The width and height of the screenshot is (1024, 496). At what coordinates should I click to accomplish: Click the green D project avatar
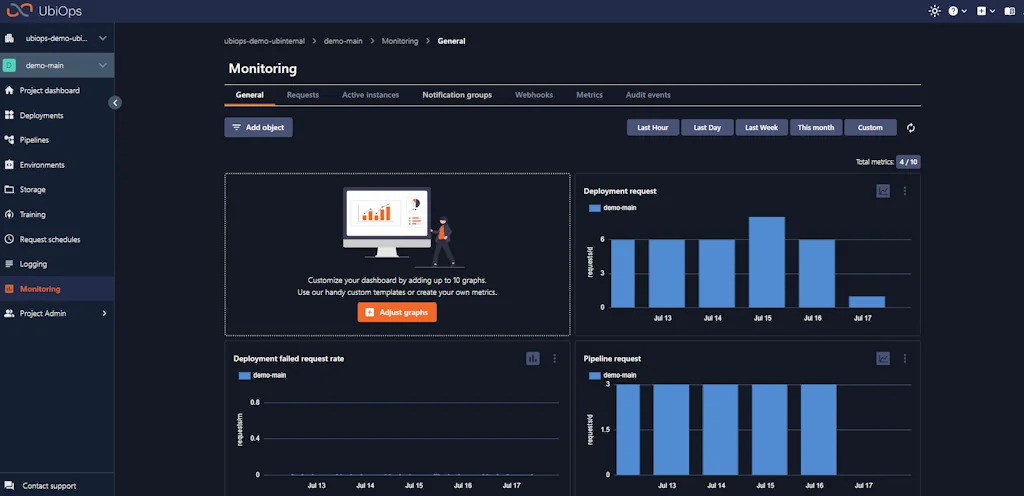click(9, 65)
